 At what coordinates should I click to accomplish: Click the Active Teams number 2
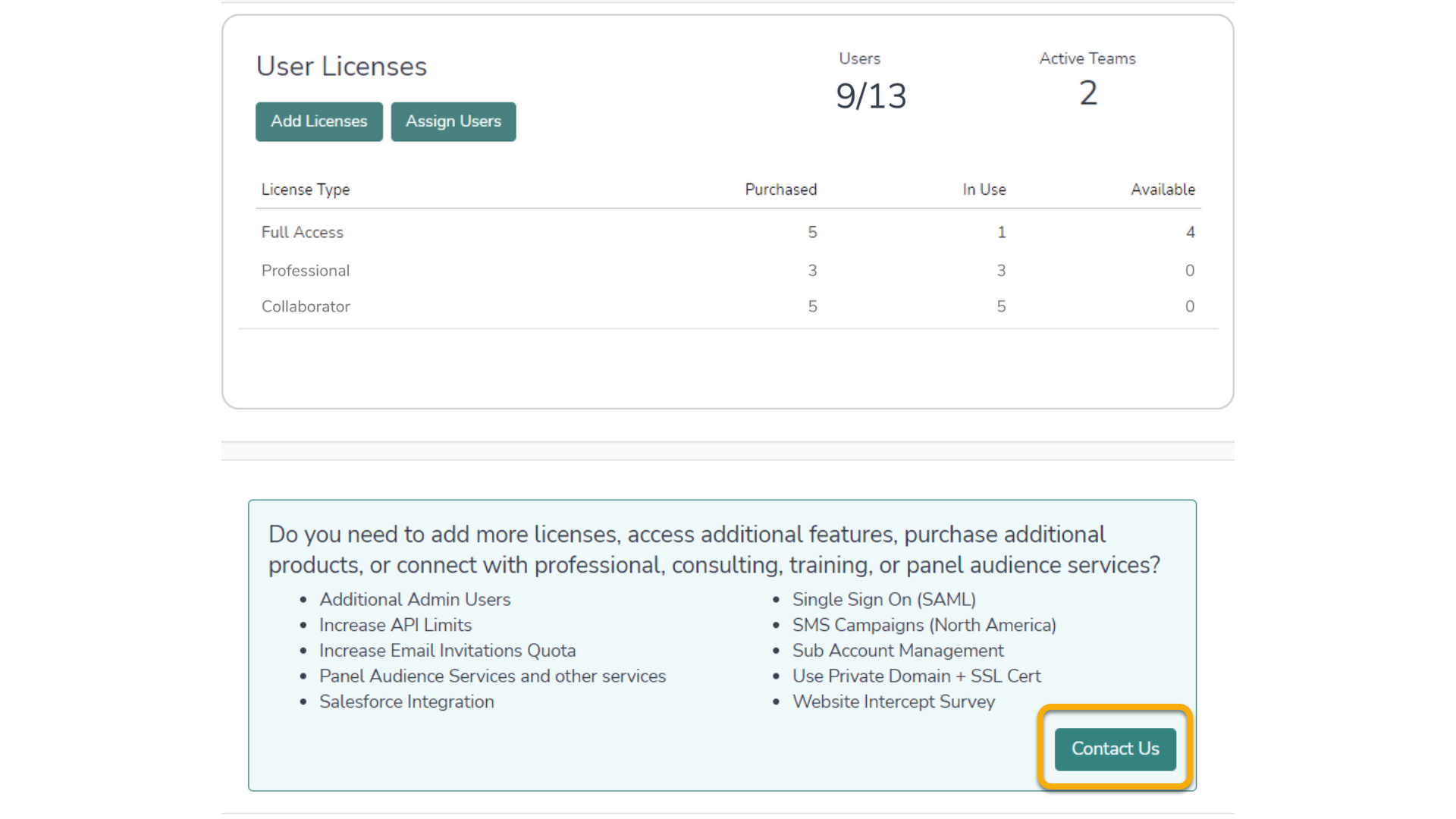tap(1087, 93)
